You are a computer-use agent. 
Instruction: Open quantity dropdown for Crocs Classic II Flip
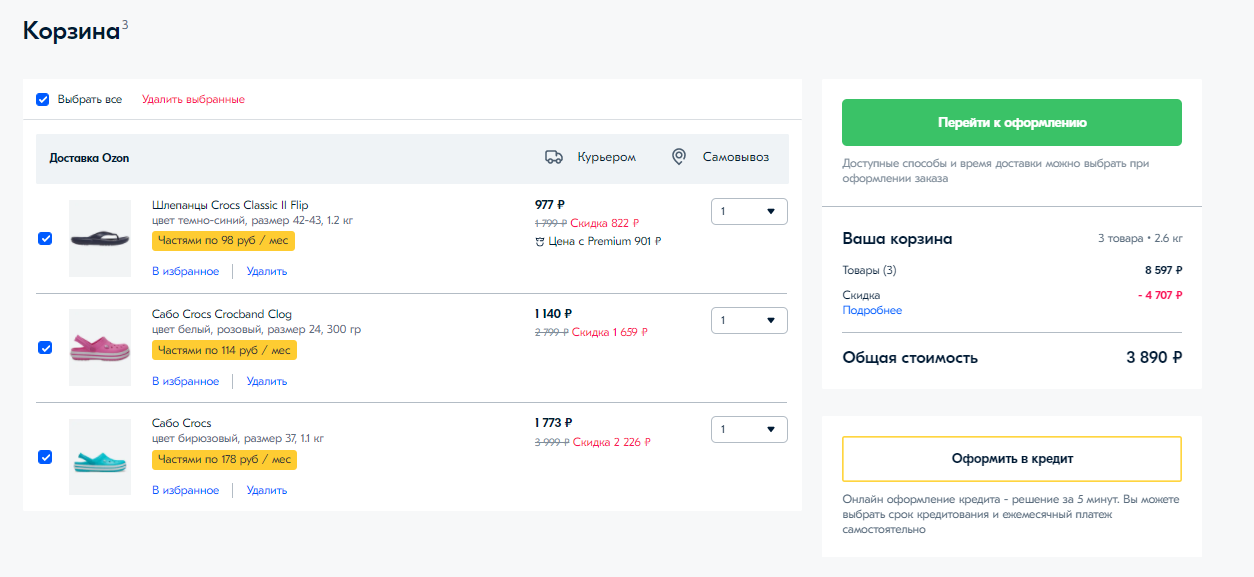click(749, 212)
